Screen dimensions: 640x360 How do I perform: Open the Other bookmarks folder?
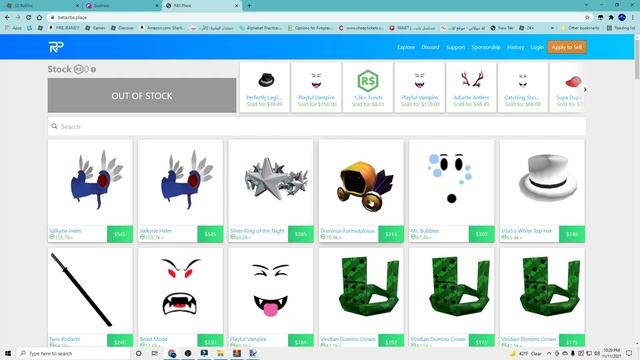pyautogui.click(x=580, y=28)
